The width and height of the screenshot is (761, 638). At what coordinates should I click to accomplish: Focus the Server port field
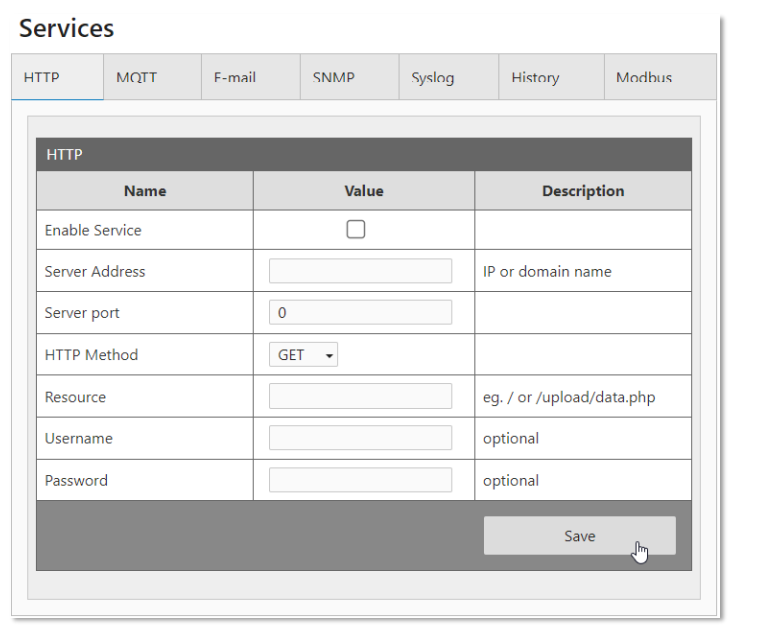360,313
